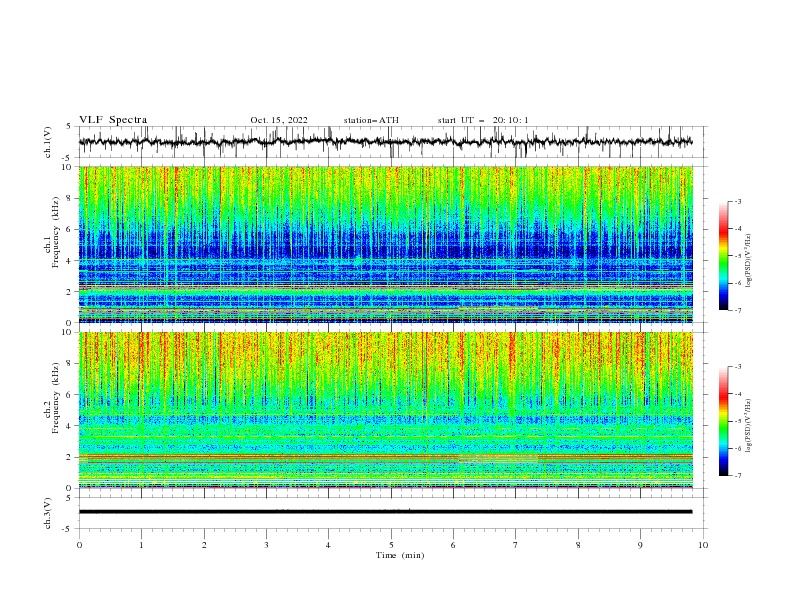The width and height of the screenshot is (792, 612).
Task: Click the 7 minute tick on time axis
Action: pos(516,545)
